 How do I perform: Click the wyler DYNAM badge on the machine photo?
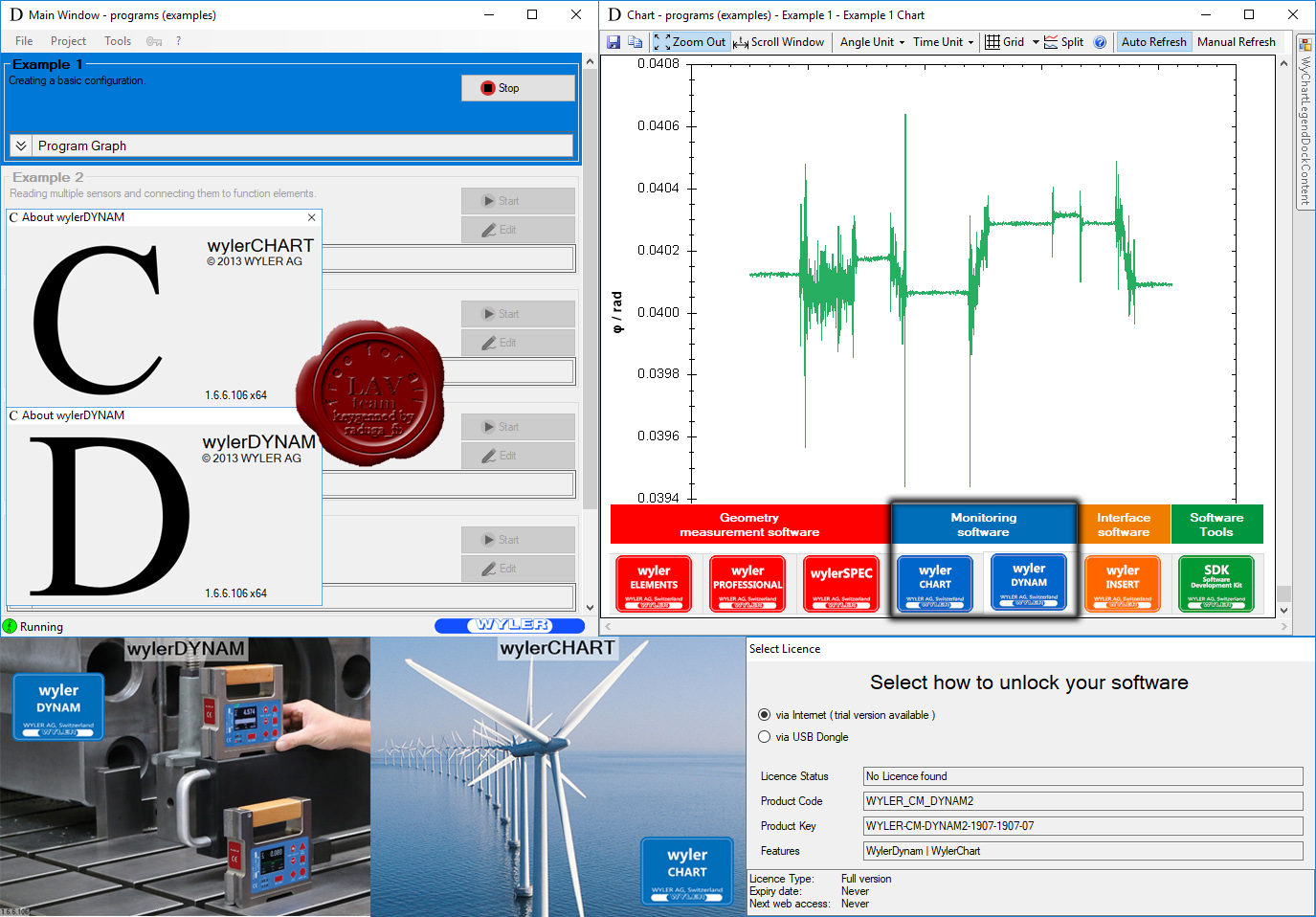(x=58, y=706)
